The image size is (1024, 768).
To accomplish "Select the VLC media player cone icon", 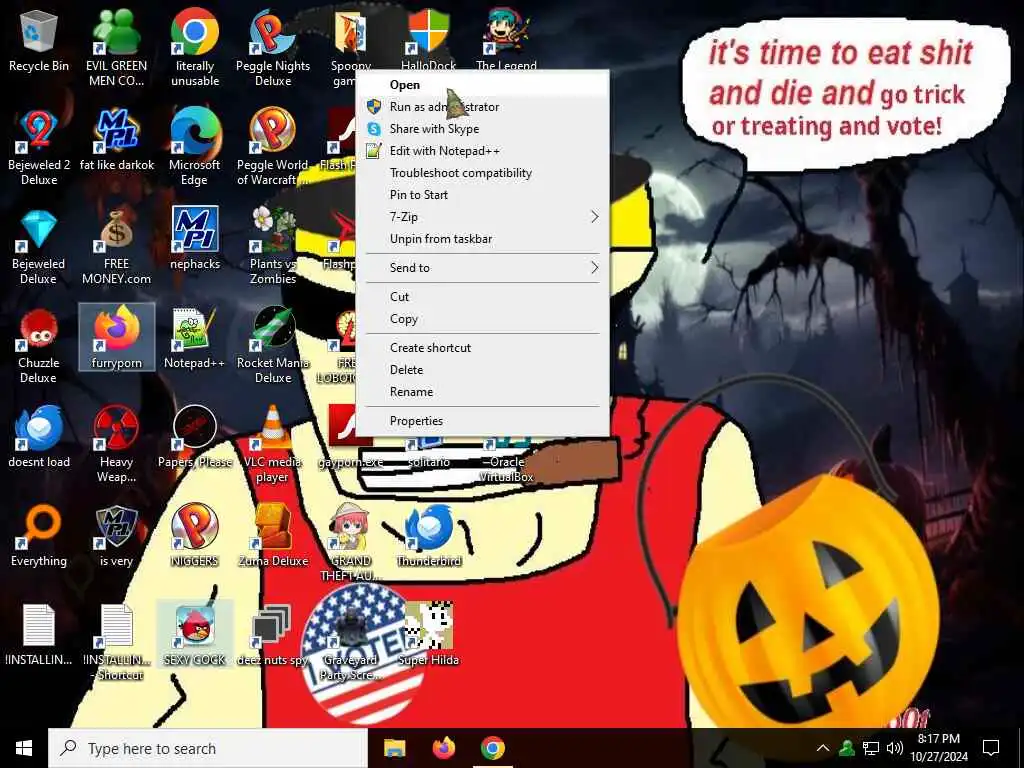I will [x=273, y=444].
